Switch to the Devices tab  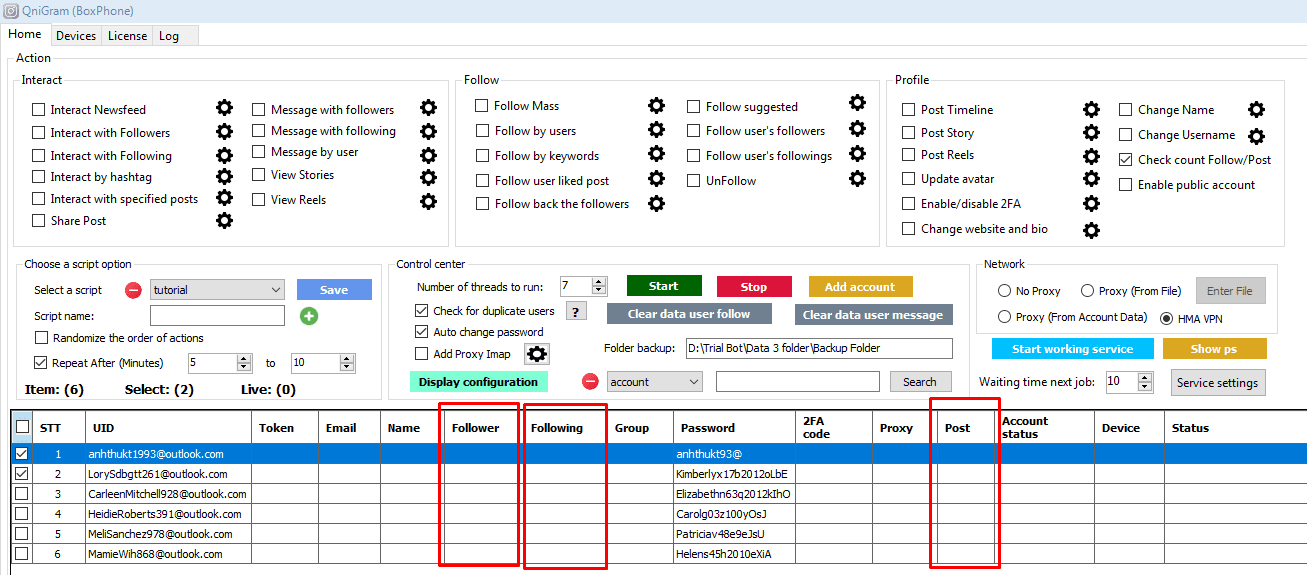(x=76, y=36)
